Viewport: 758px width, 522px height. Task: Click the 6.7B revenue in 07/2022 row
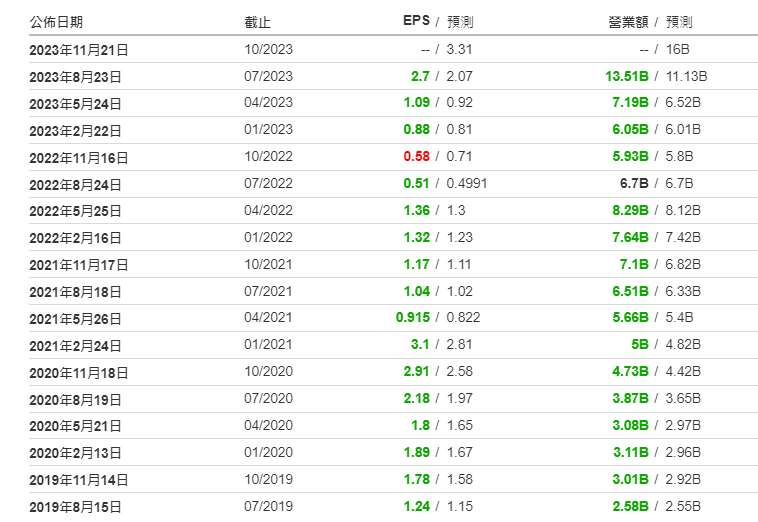click(634, 184)
